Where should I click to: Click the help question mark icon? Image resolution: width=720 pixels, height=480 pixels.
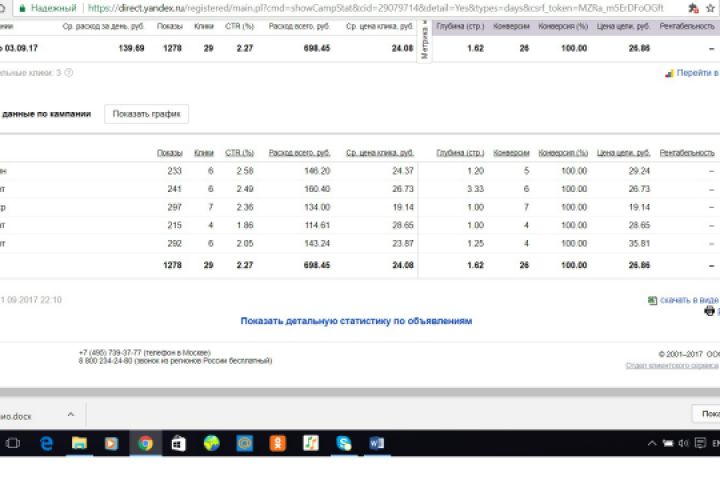pyautogui.click(x=69, y=73)
